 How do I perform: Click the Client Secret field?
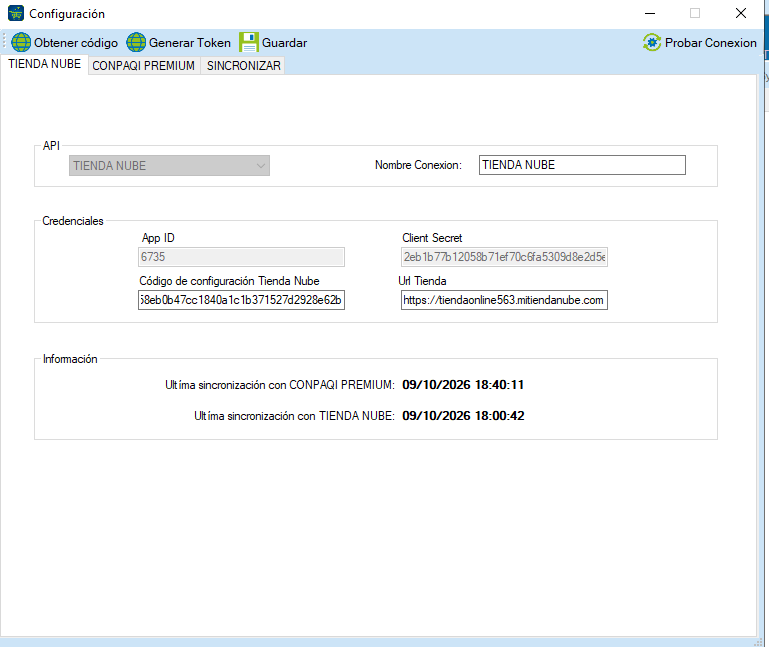[x=504, y=257]
